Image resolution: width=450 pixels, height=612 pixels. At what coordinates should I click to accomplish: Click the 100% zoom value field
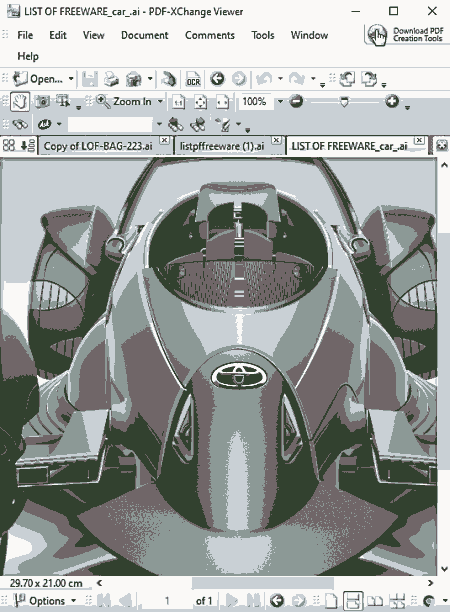[256, 102]
